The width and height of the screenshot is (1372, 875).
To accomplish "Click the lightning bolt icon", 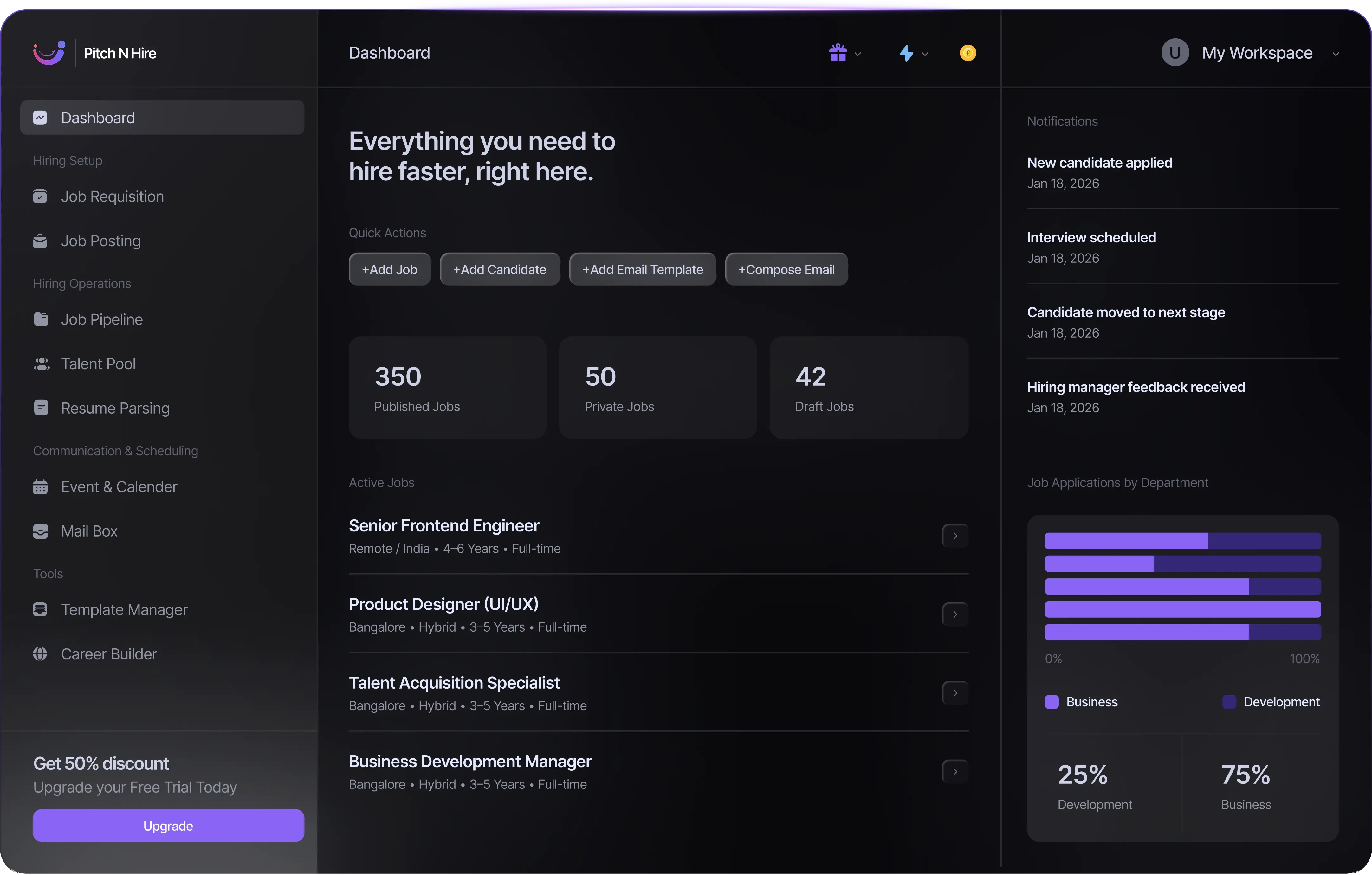I will (906, 54).
